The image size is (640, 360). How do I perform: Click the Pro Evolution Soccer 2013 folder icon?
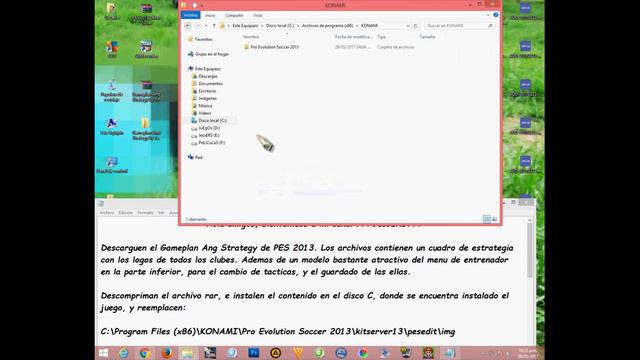click(246, 47)
